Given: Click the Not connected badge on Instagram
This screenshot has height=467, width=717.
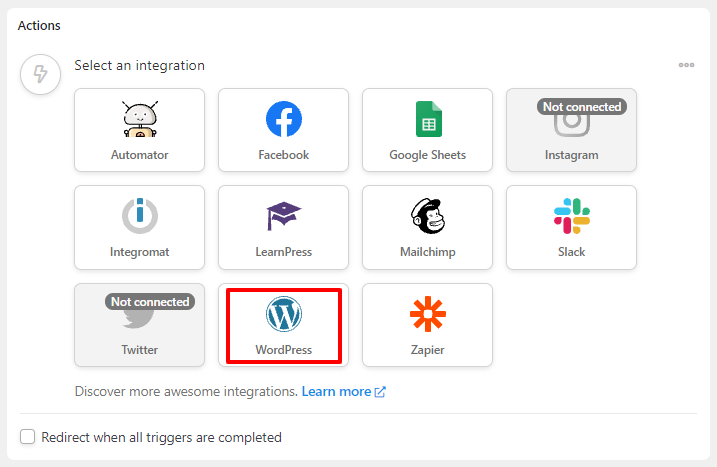Looking at the screenshot, I should point(582,107).
